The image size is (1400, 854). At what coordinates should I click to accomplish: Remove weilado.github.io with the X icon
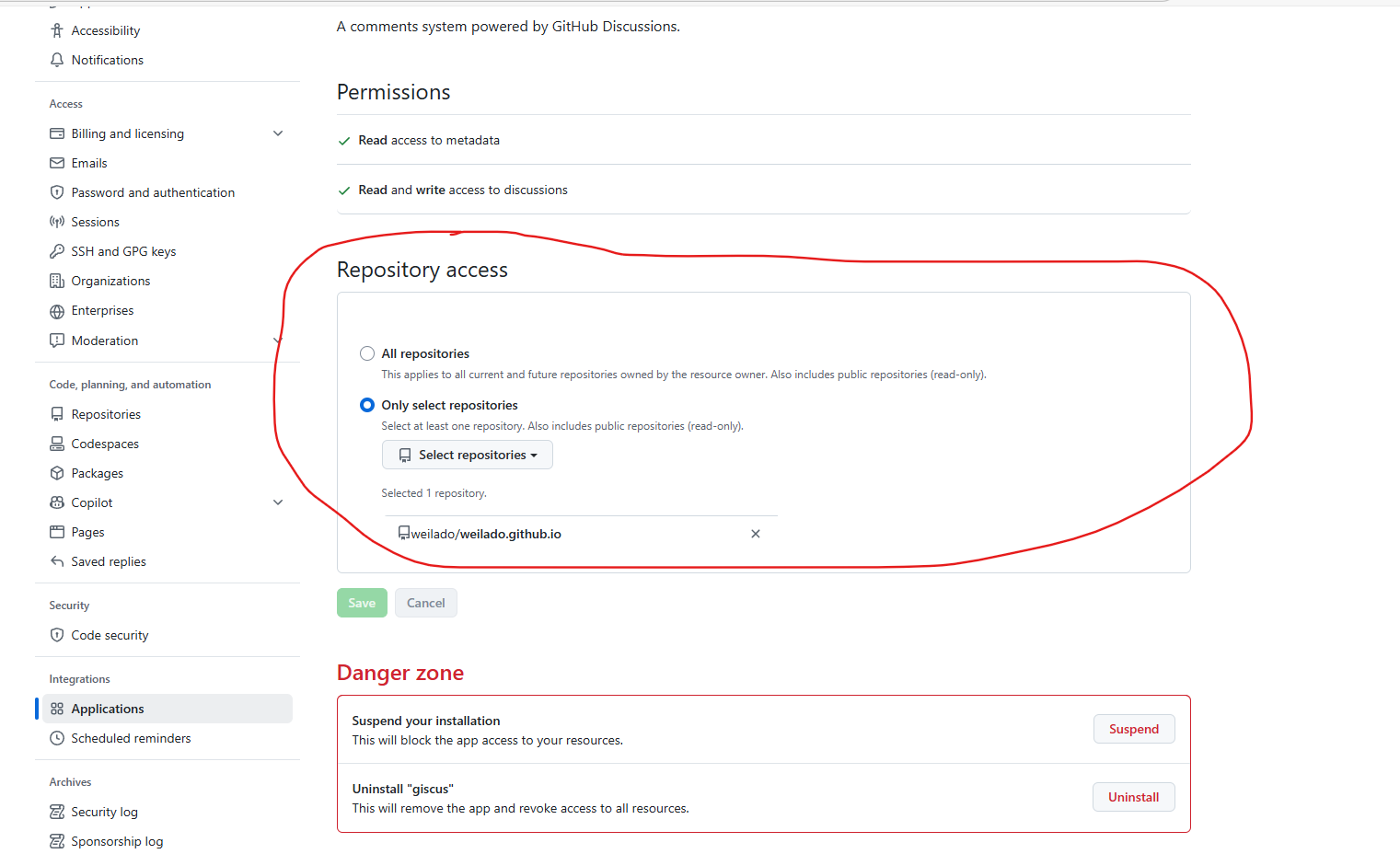[756, 534]
